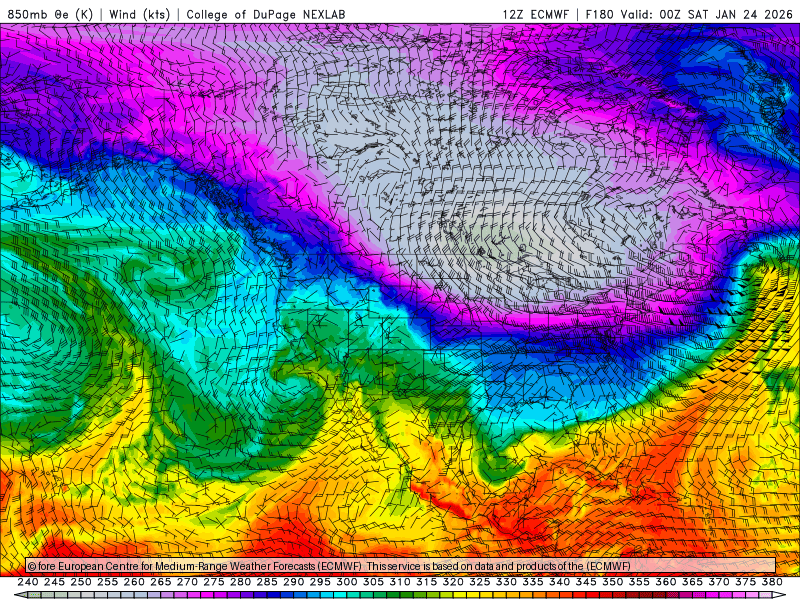Click the 375 value on the color scale
This screenshot has width=800, height=600.
[745, 582]
